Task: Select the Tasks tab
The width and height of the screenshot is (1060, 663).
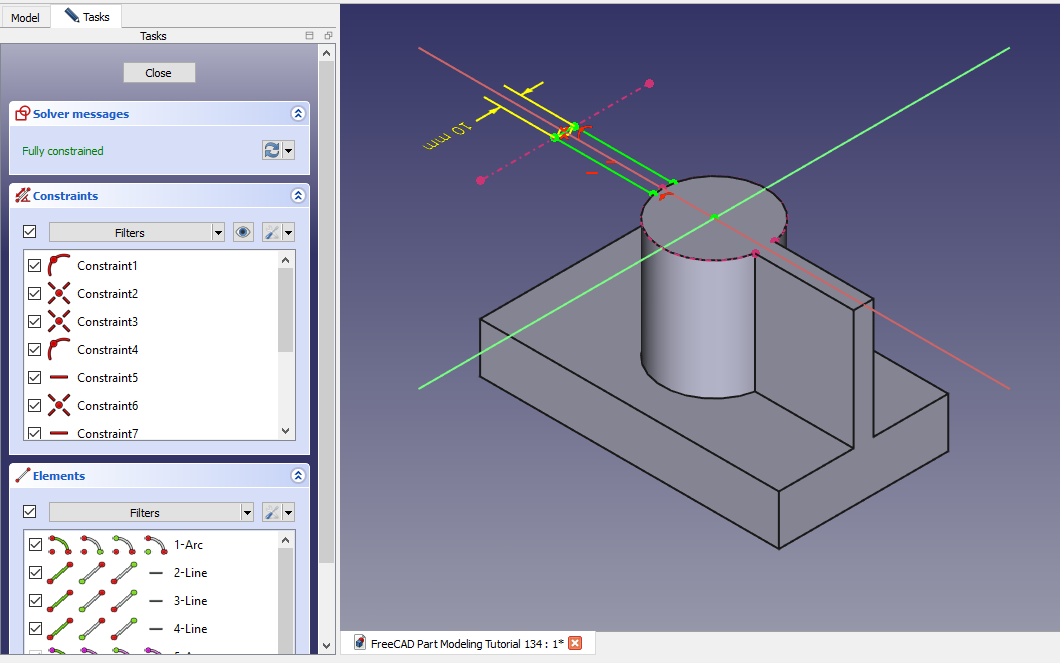Action: tap(87, 17)
